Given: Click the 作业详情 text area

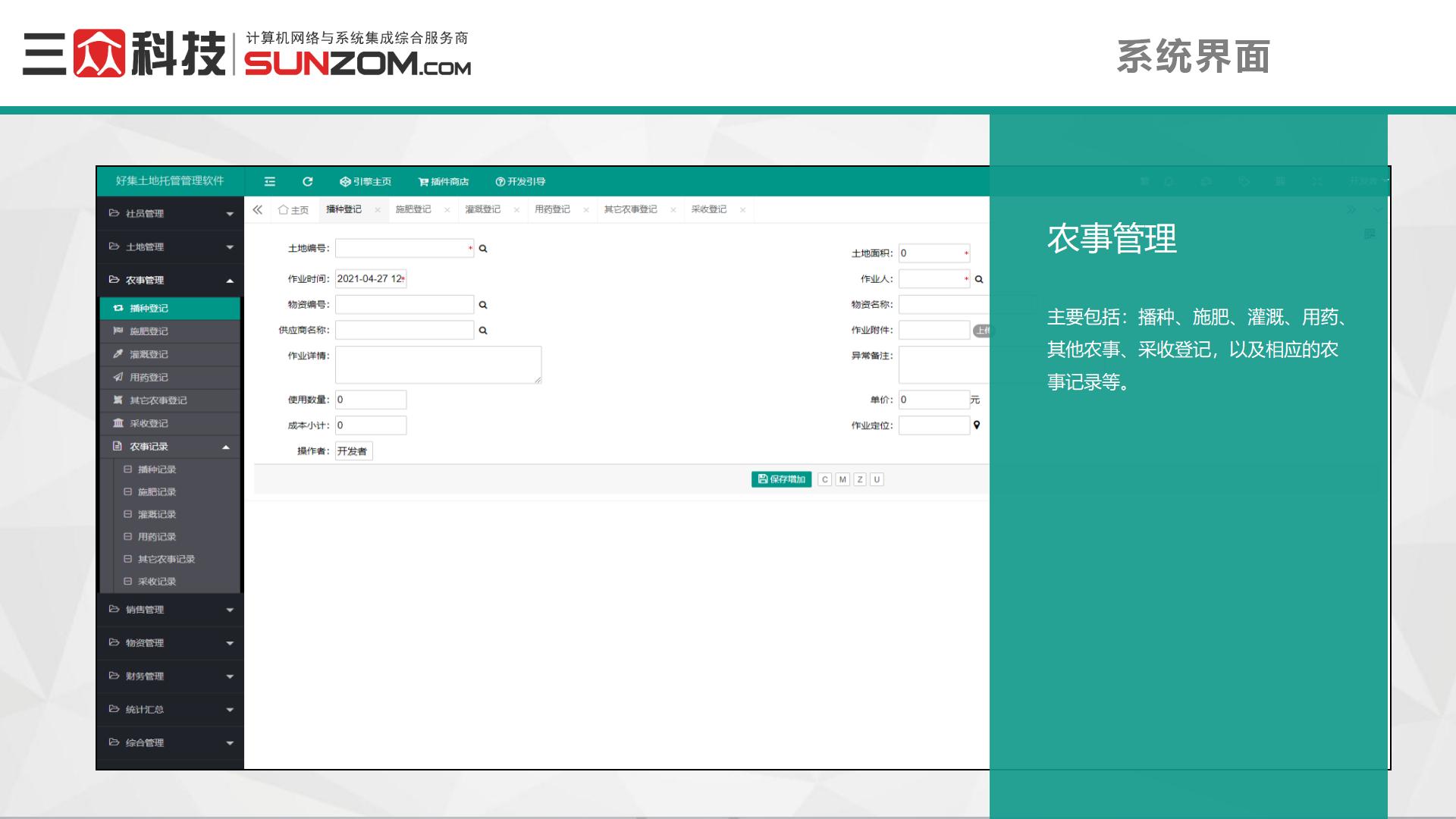Looking at the screenshot, I should coord(440,364).
